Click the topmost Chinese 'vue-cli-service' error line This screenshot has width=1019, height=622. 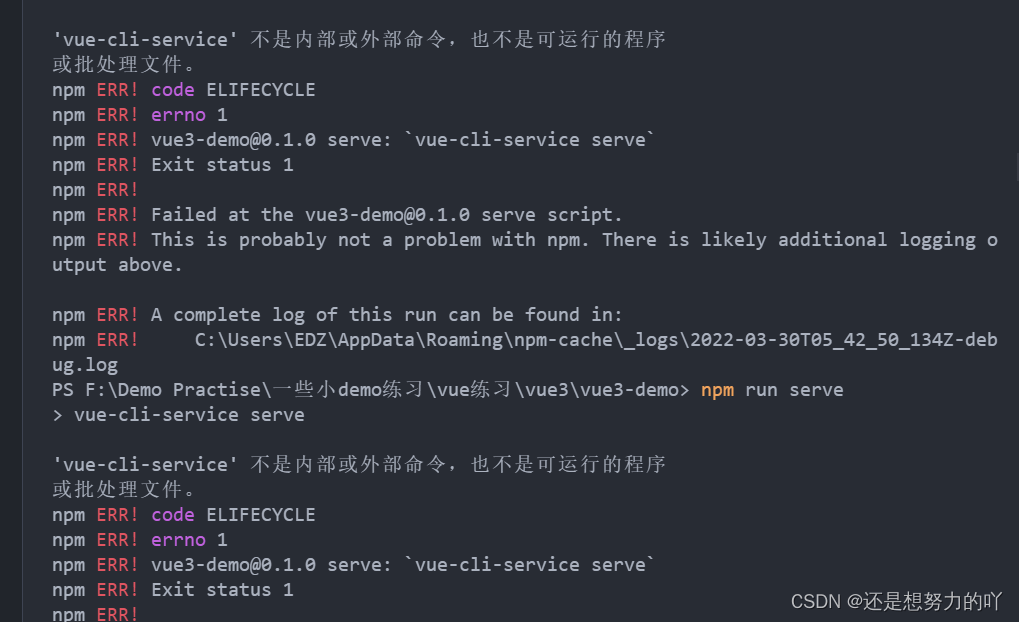[x=359, y=40]
